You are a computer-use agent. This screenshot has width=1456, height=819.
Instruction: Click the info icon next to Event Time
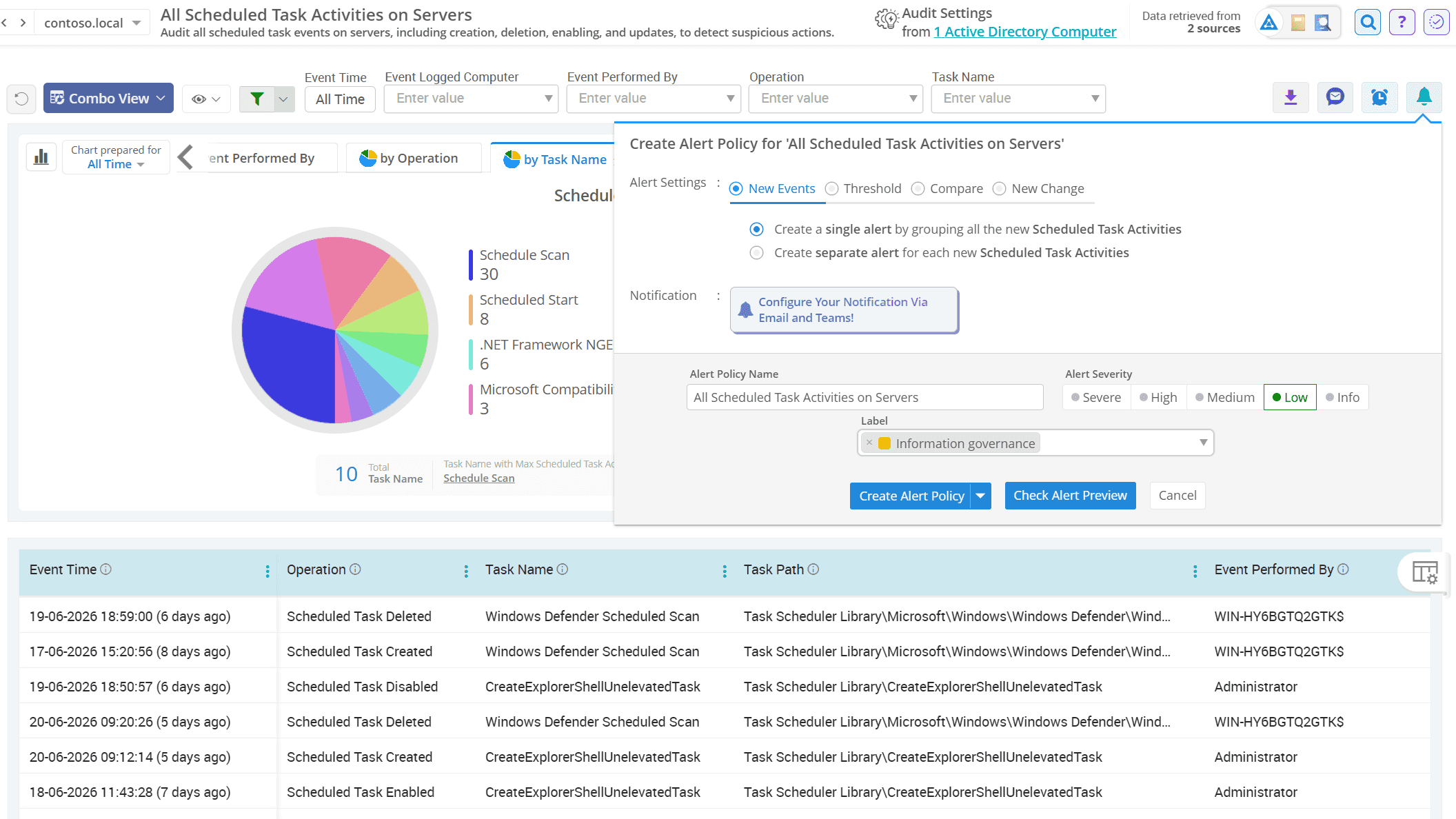(x=105, y=569)
